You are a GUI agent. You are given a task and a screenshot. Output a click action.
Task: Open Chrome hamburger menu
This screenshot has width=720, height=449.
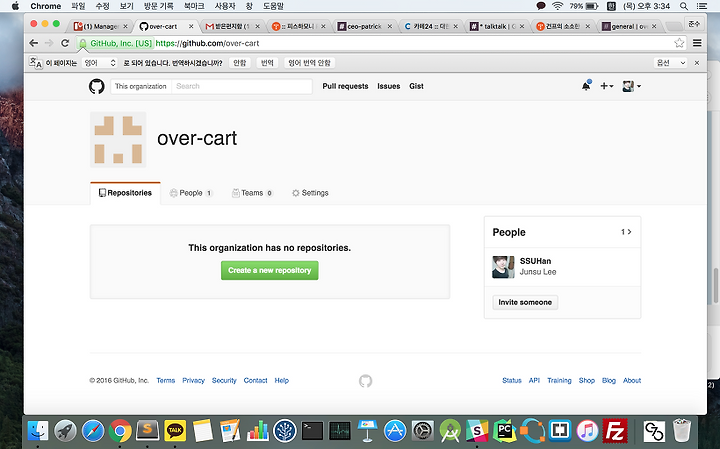click(697, 43)
